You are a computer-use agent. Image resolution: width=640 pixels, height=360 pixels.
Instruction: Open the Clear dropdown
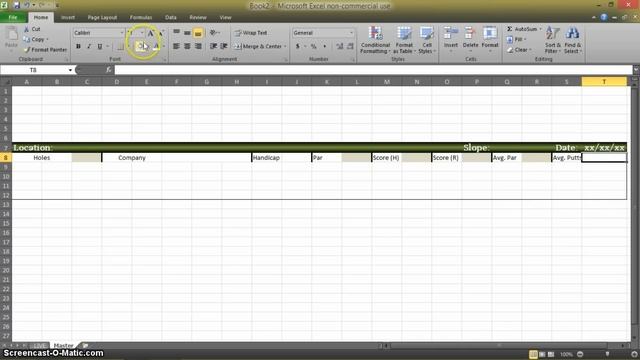point(519,50)
